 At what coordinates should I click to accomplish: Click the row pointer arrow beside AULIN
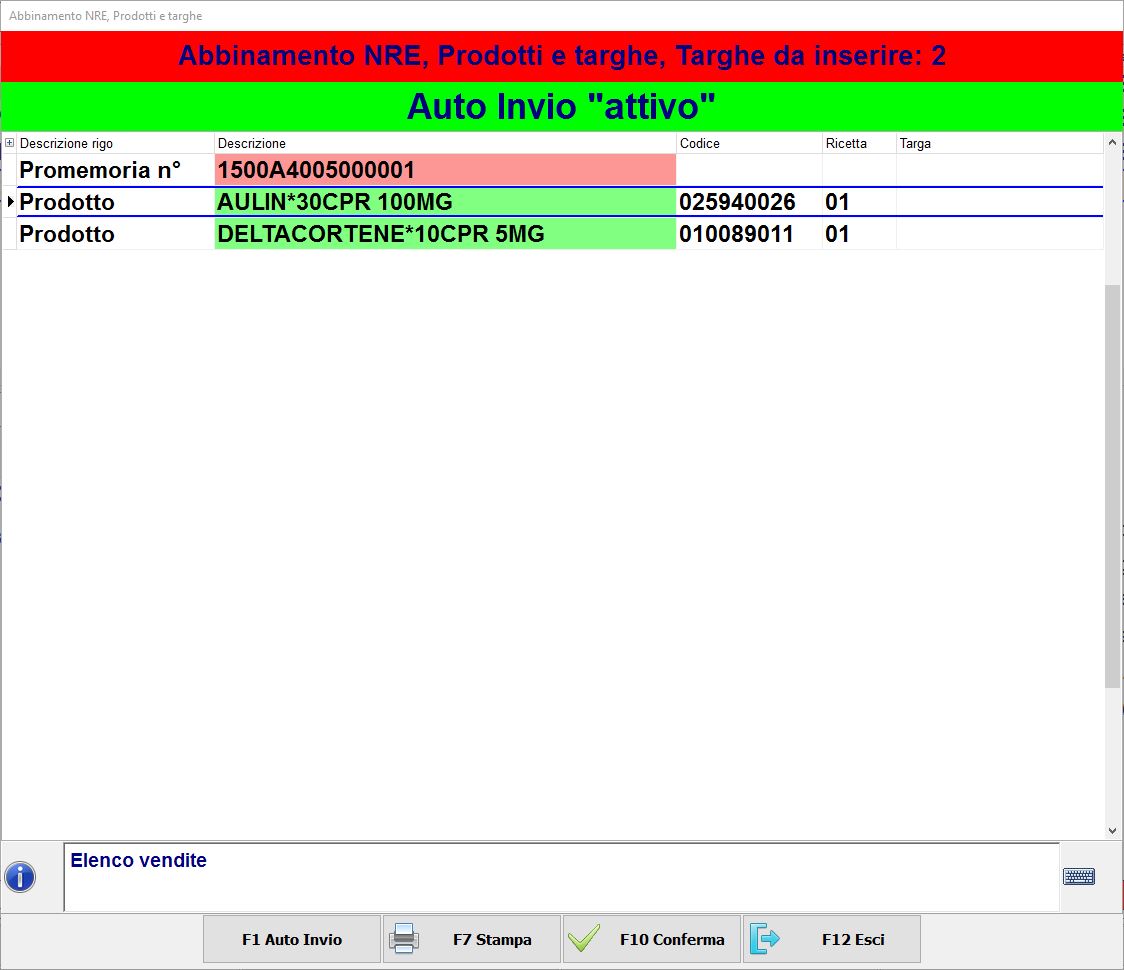point(10,202)
